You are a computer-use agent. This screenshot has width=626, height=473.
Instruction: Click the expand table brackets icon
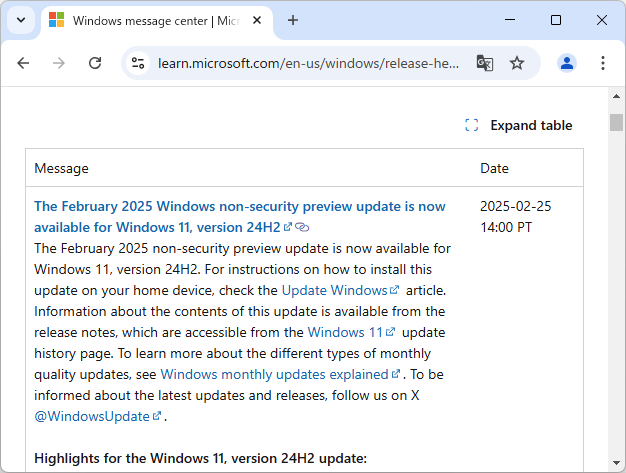471,125
